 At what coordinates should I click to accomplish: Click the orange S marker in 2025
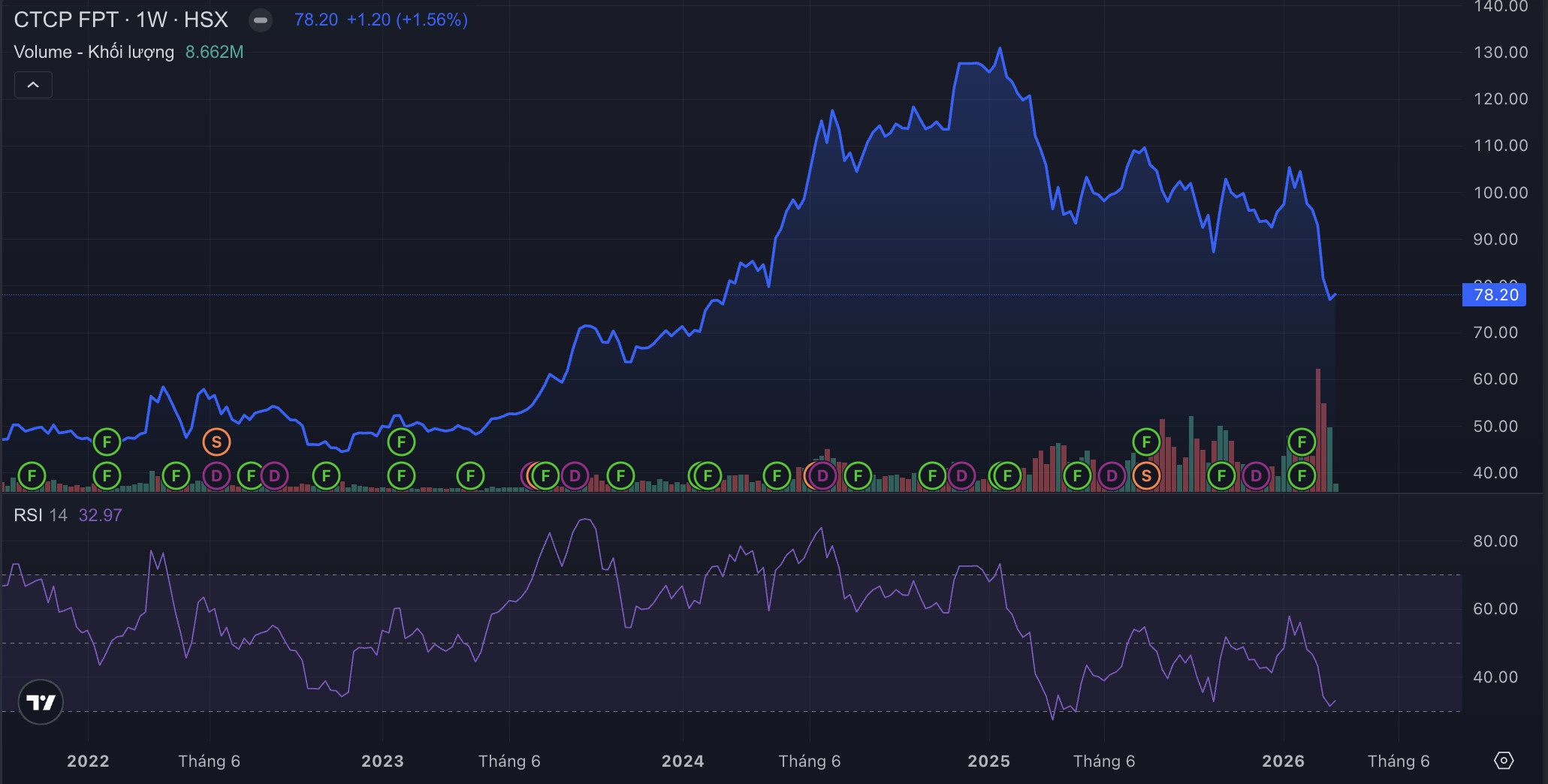(1145, 475)
